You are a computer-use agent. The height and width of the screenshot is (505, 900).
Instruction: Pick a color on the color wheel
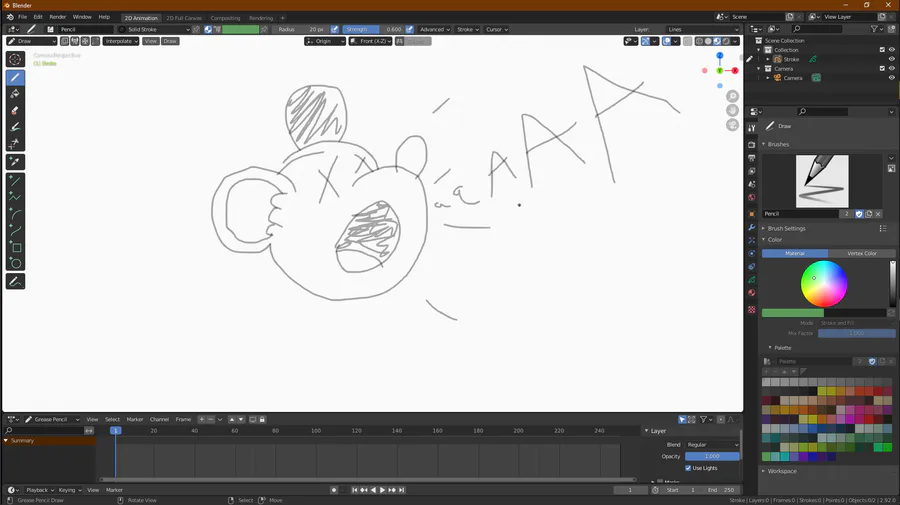(x=824, y=284)
